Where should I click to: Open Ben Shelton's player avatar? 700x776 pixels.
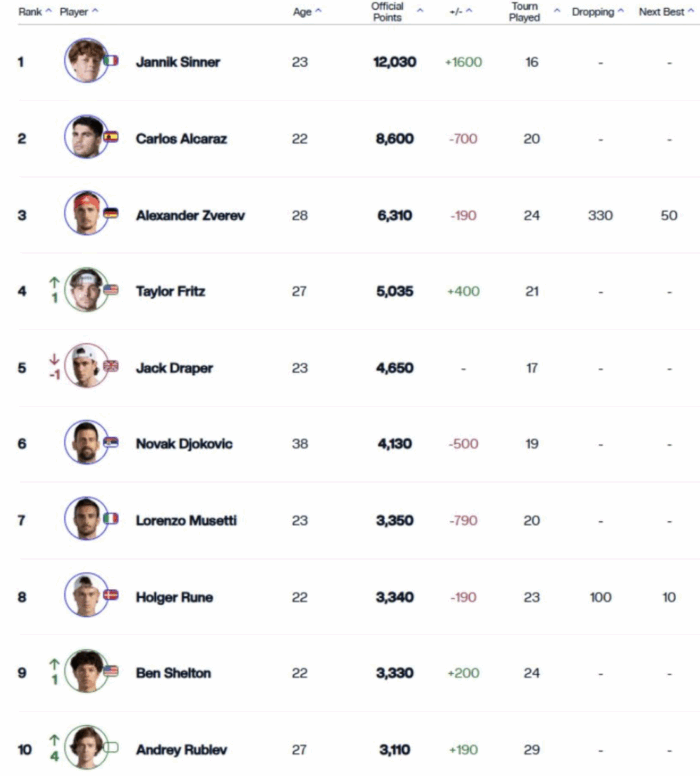tap(86, 671)
